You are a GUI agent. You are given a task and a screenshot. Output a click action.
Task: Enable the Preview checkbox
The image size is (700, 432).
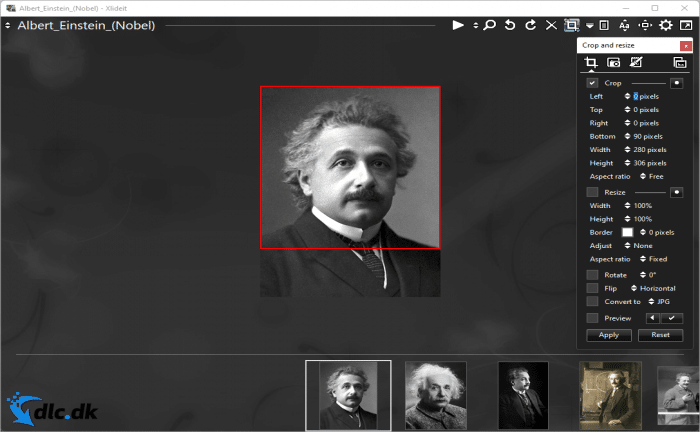(592, 318)
